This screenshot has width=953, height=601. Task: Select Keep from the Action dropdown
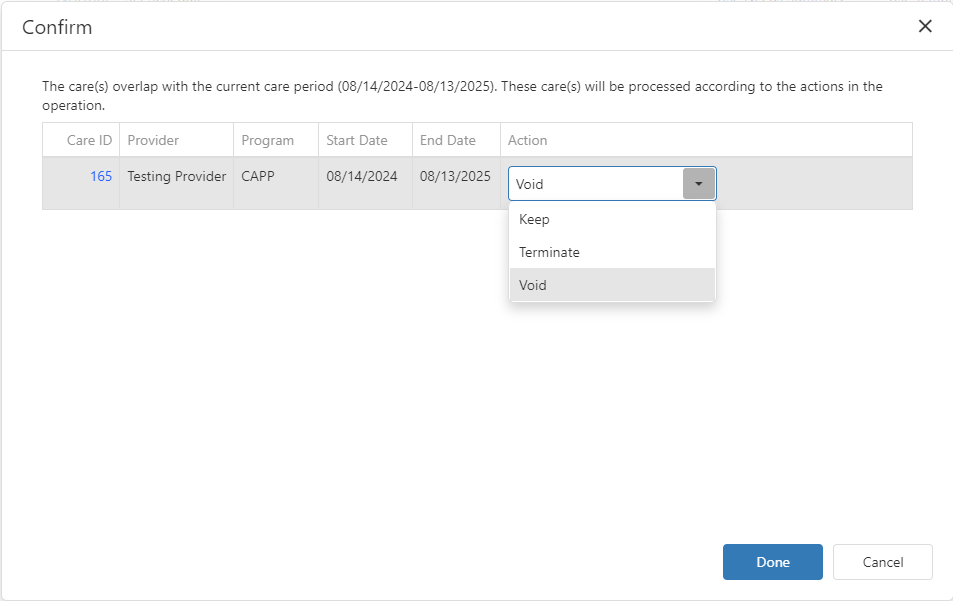click(534, 219)
